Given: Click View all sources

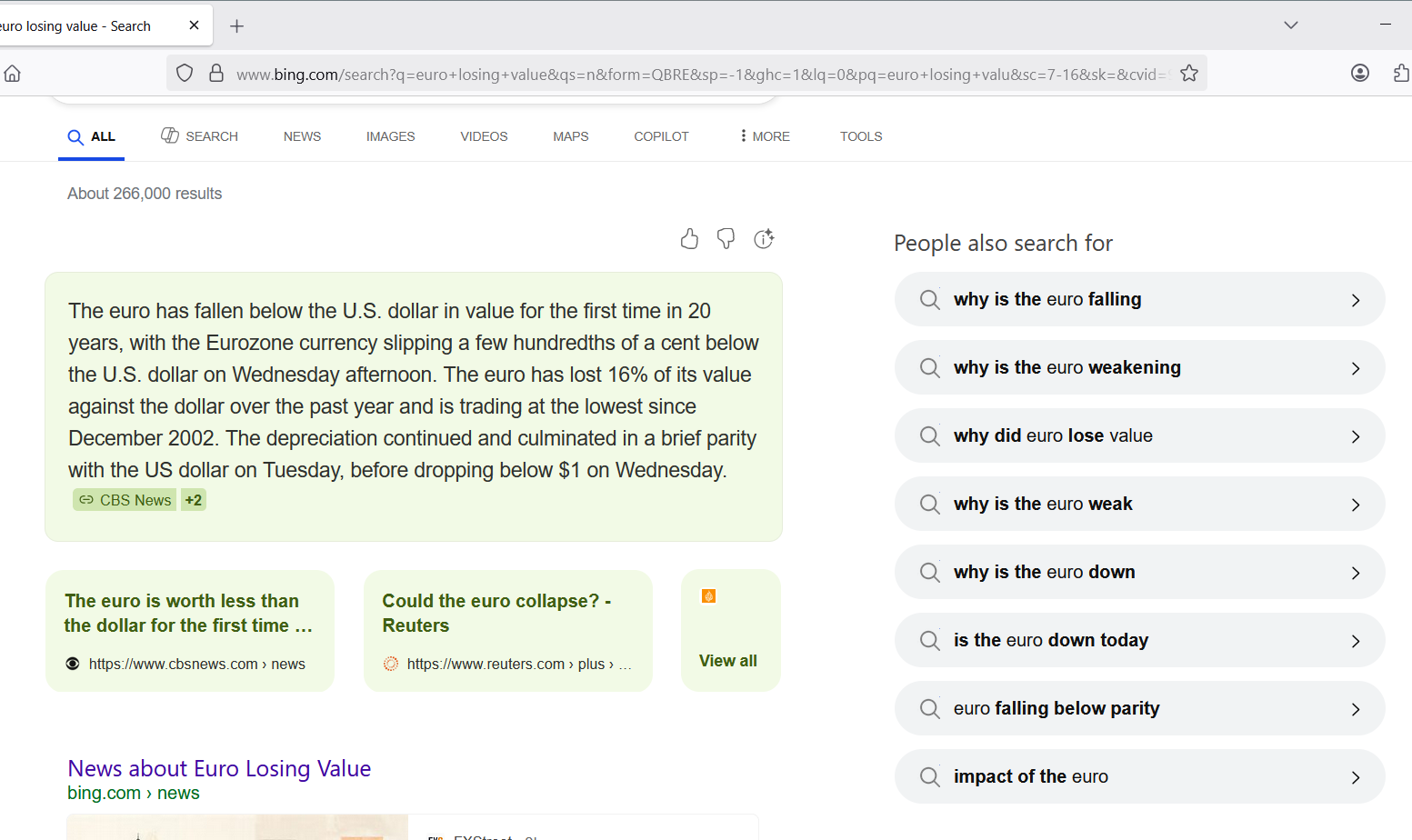Looking at the screenshot, I should click(x=728, y=661).
